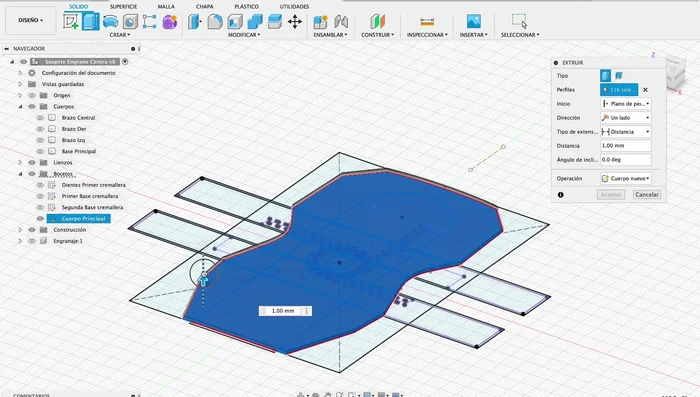Activate component radio on Soporte Engrane
This screenshot has height=397, width=700.
coord(125,62)
